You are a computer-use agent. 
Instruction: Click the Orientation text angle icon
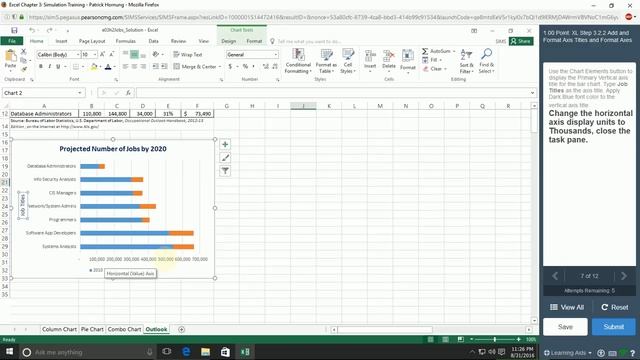tap(156, 54)
